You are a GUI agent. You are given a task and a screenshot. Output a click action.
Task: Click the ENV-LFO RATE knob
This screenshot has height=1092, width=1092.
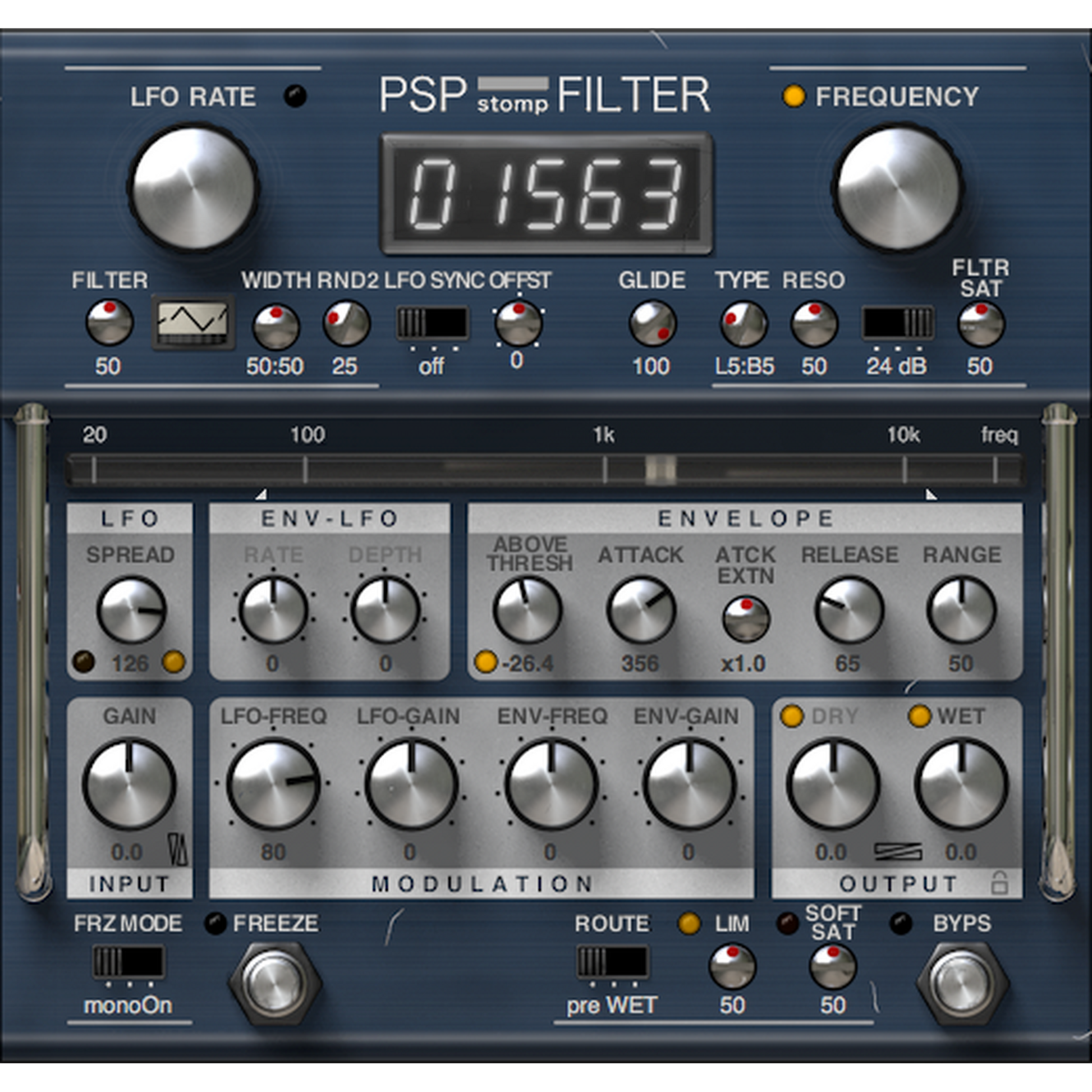[273, 609]
